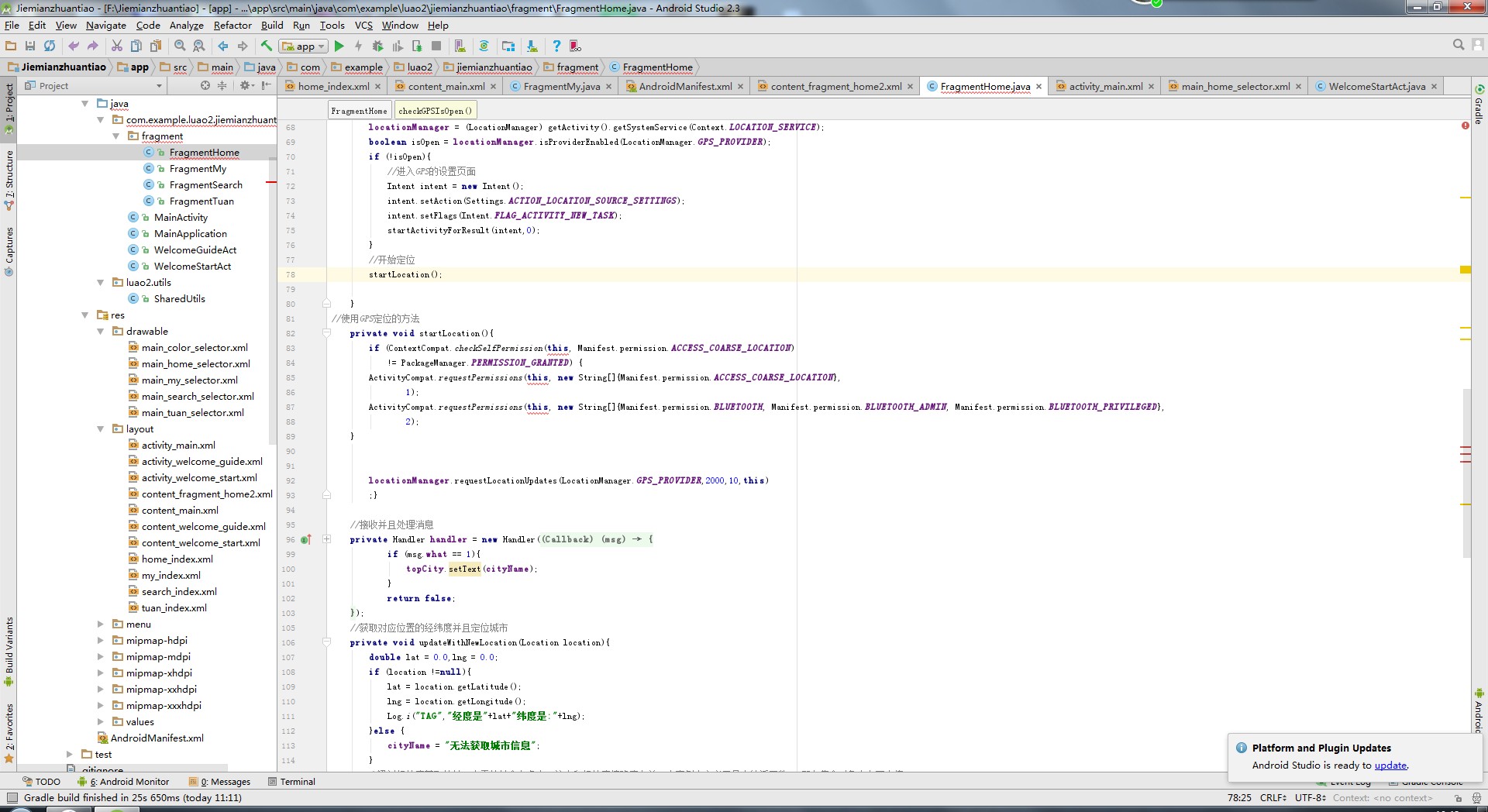
Task: Close the home_index.xml tab
Action: 378,87
